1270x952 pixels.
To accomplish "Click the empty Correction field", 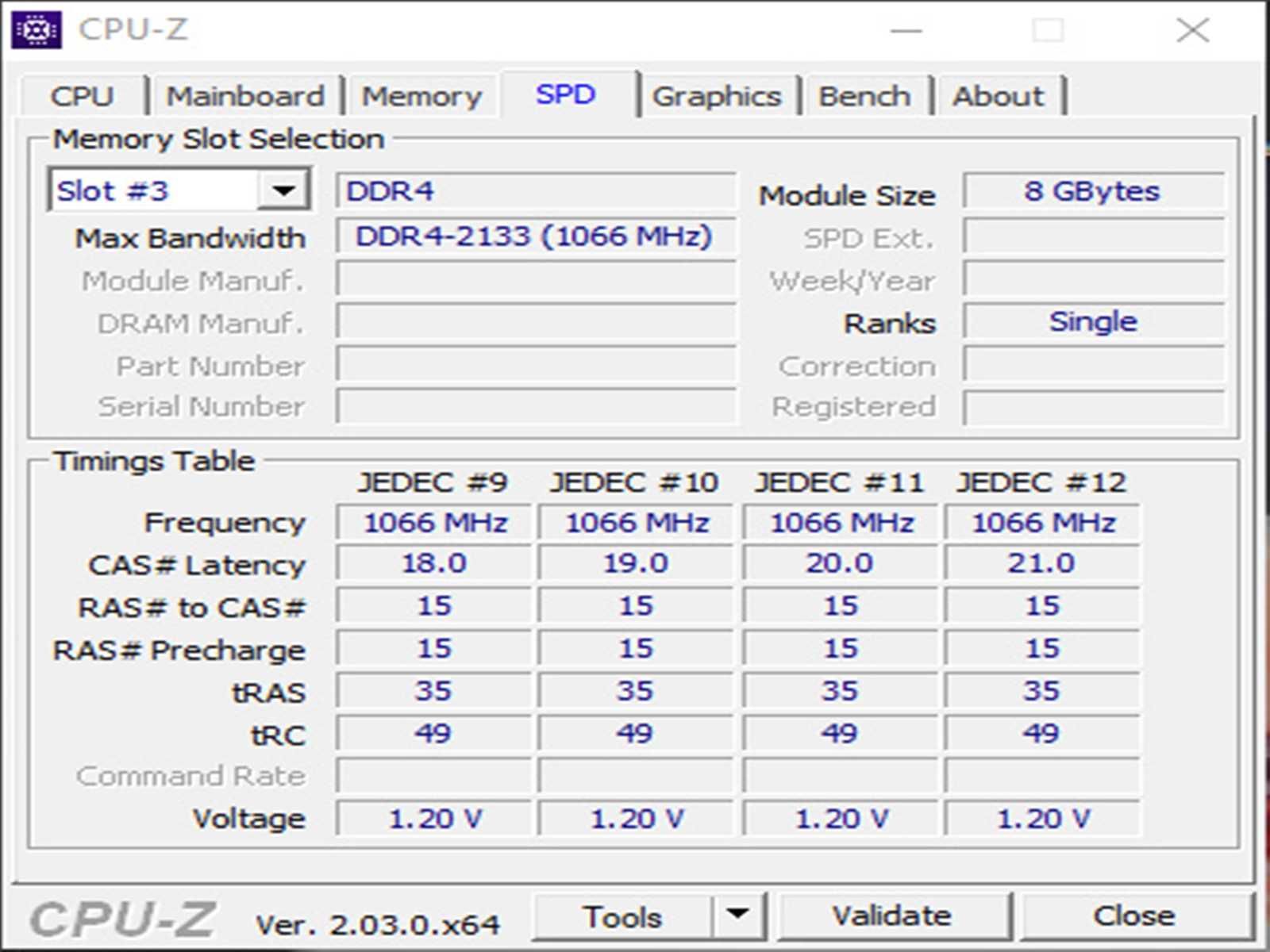I will point(1093,365).
